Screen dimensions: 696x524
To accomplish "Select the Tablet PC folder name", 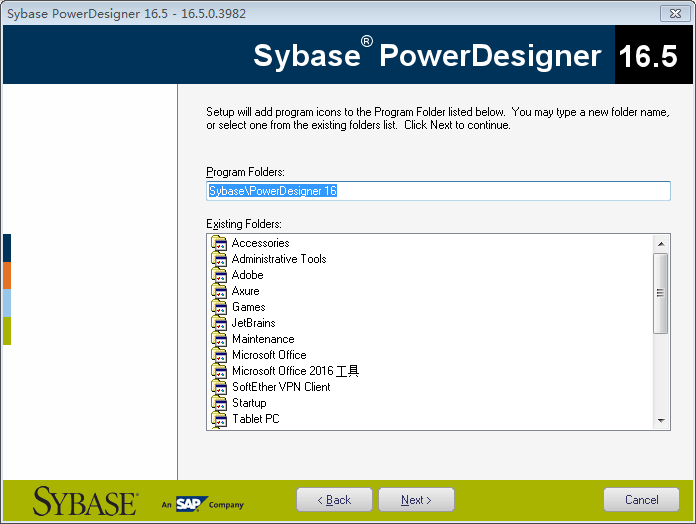I will click(x=256, y=419).
